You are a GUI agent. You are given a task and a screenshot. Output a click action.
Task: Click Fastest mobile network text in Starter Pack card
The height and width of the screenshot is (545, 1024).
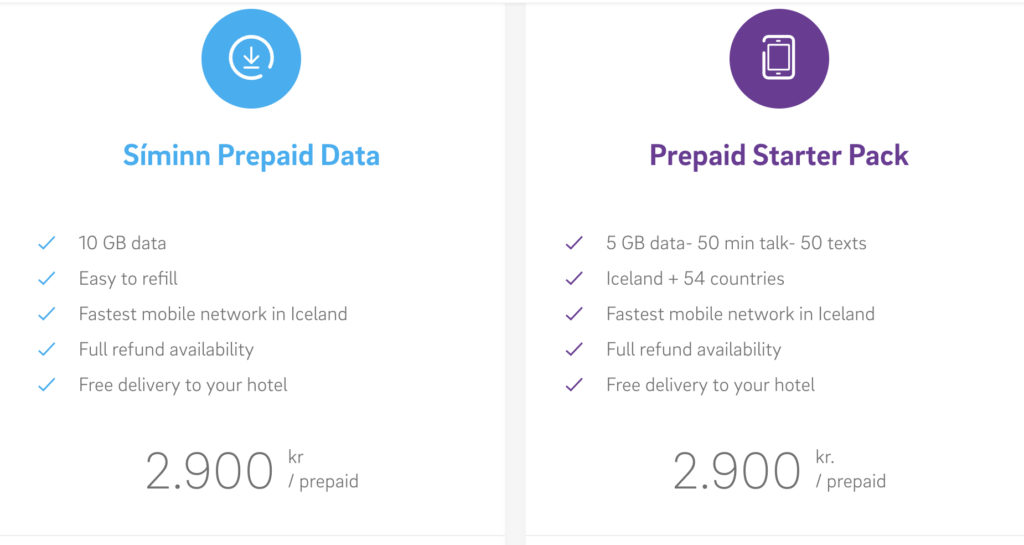[740, 314]
